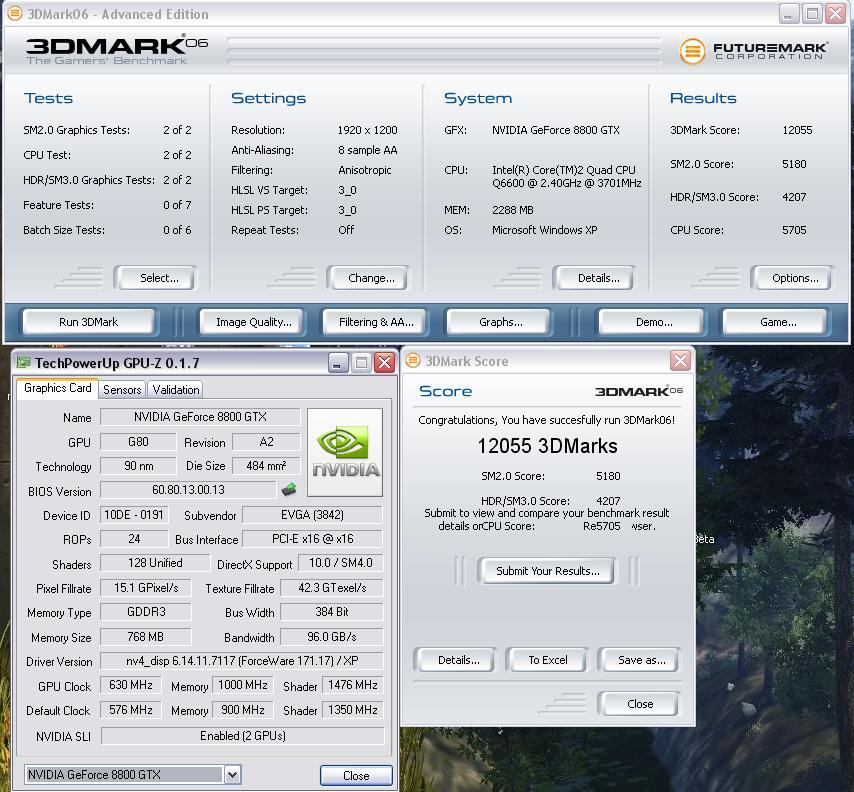The height and width of the screenshot is (792, 854).
Task: Minimize the GPU-Z window
Action: coord(338,363)
